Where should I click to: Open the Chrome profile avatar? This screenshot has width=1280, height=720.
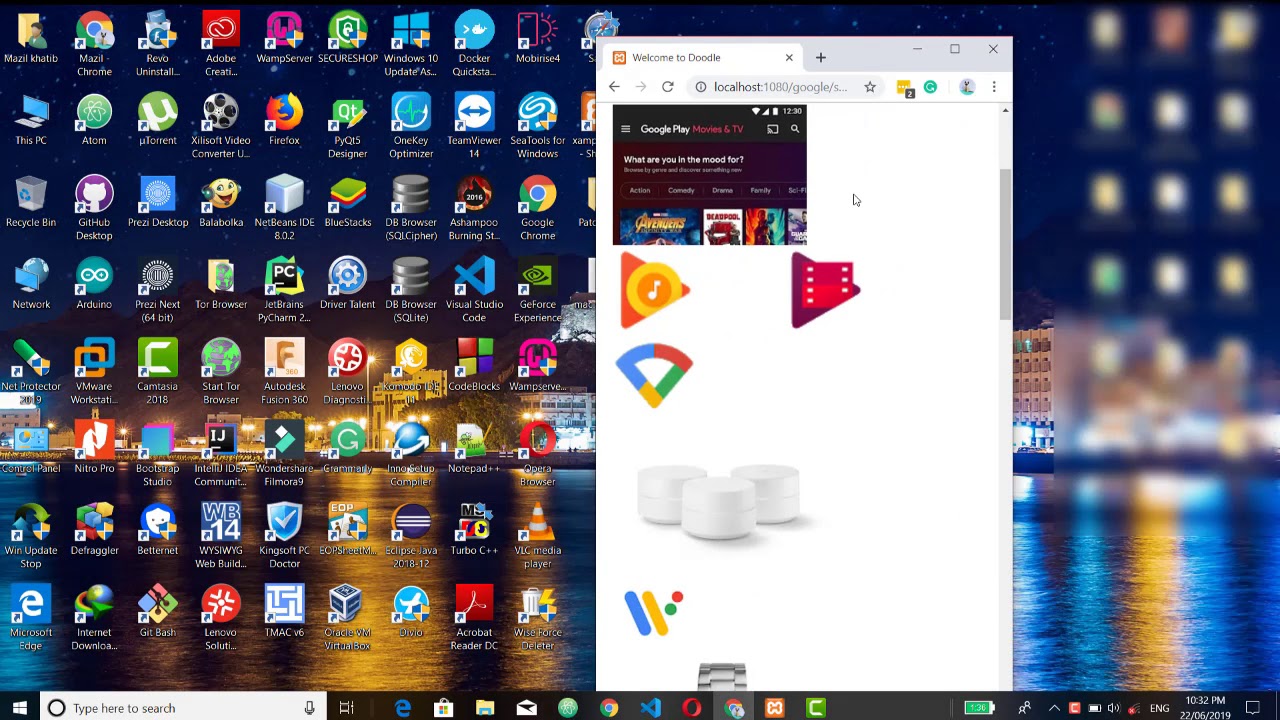point(967,87)
